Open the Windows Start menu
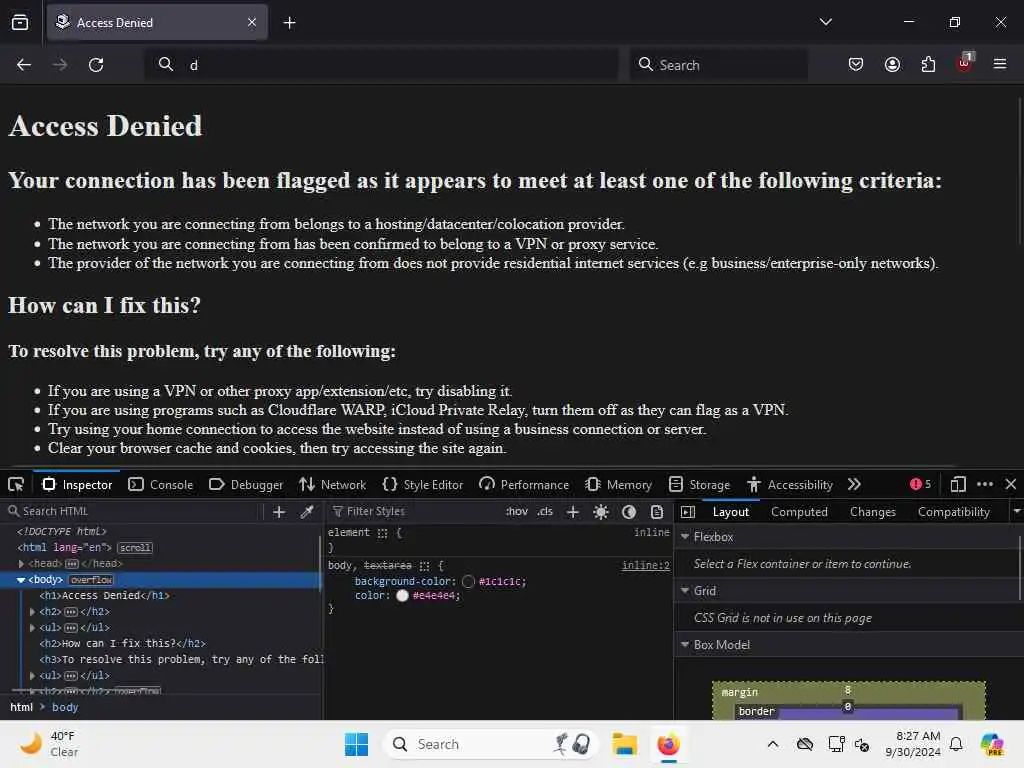The height and width of the screenshot is (768, 1024). 357,744
